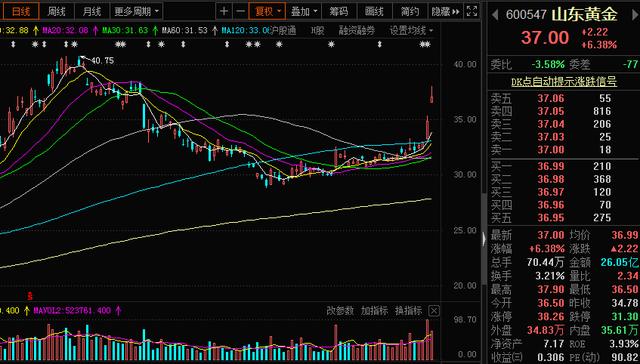Click the last snowflake event marker in the row under the MA labels
The image size is (640, 364).
[428, 44]
